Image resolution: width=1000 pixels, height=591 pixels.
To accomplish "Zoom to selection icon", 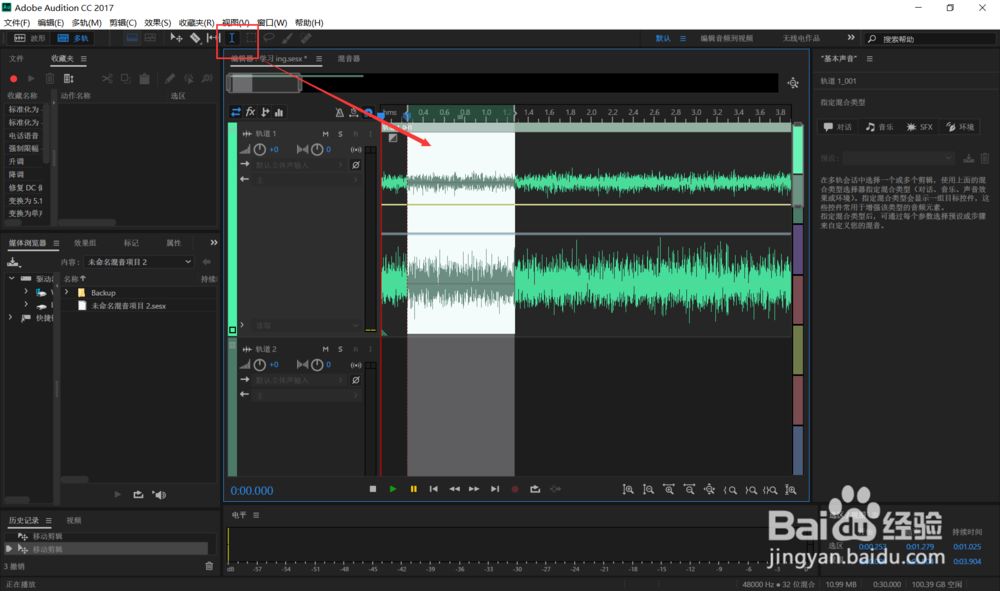I will 770,490.
